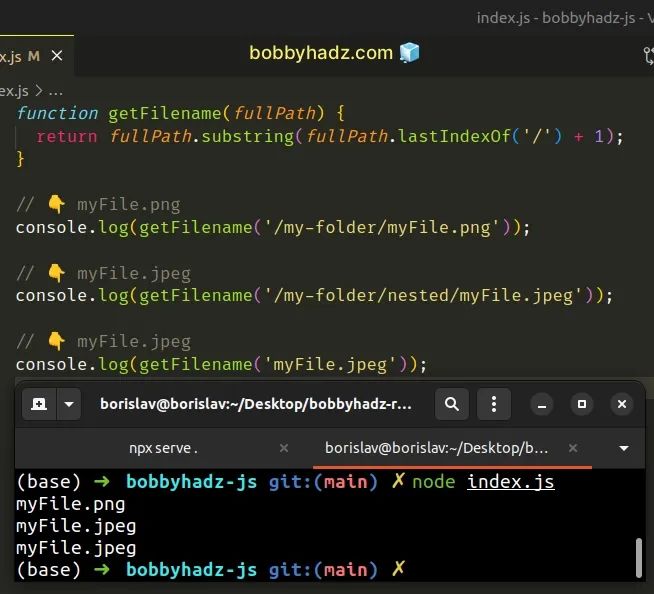
Task: Click the new terminal tab icon
Action: 39,404
